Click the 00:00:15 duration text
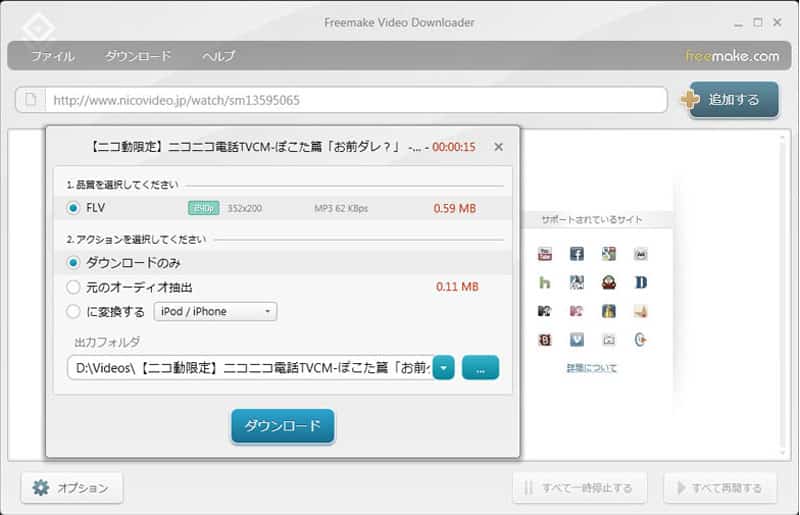The height and width of the screenshot is (515, 800). click(454, 147)
